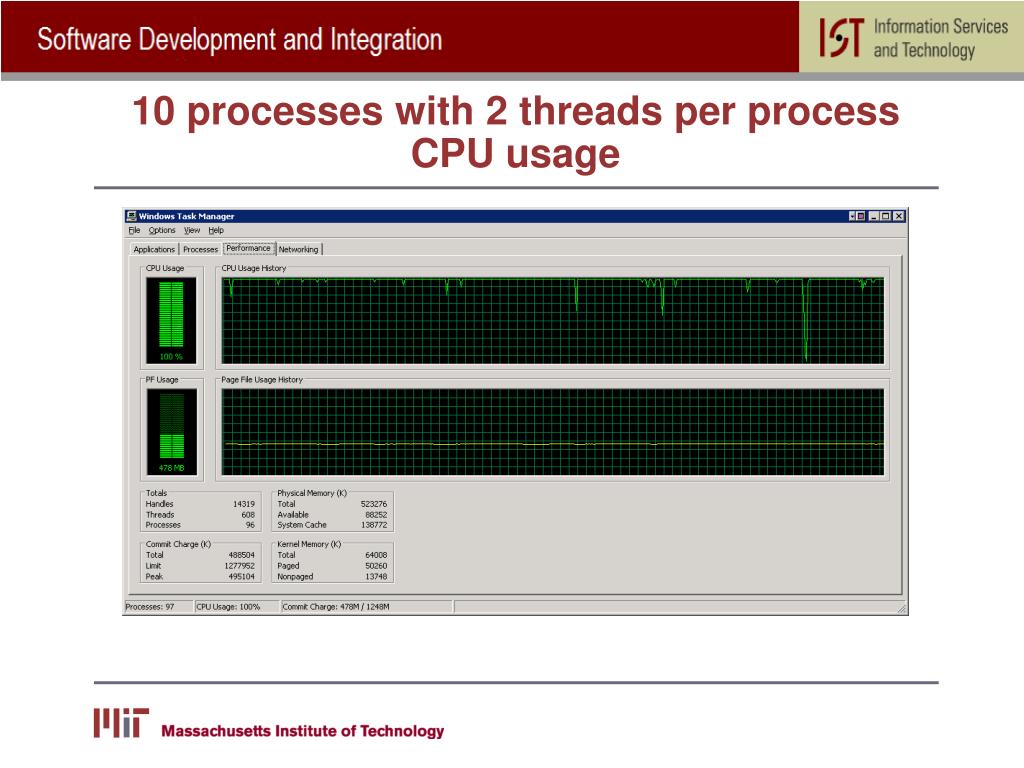Click the Handles value 14319
Viewport: 1024px width, 768px height.
[x=244, y=504]
